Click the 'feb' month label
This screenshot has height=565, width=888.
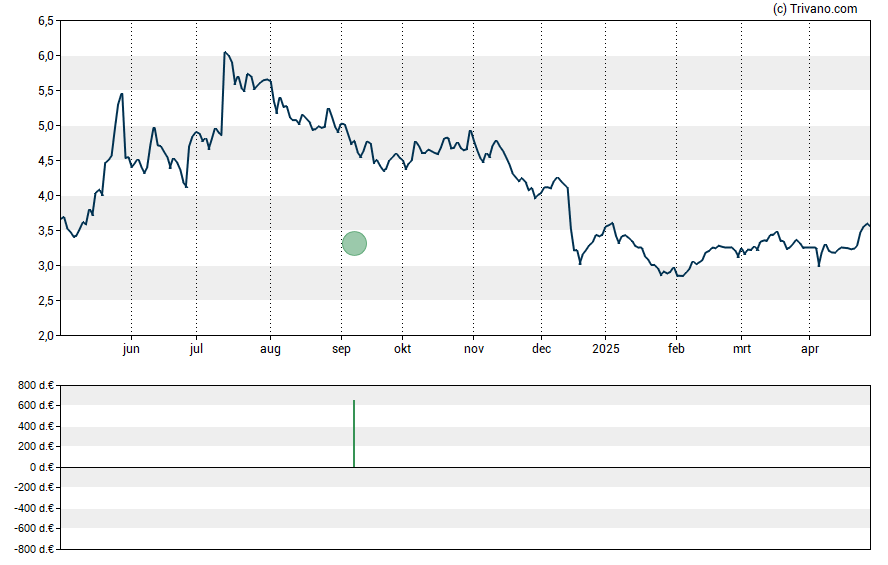[x=676, y=349]
